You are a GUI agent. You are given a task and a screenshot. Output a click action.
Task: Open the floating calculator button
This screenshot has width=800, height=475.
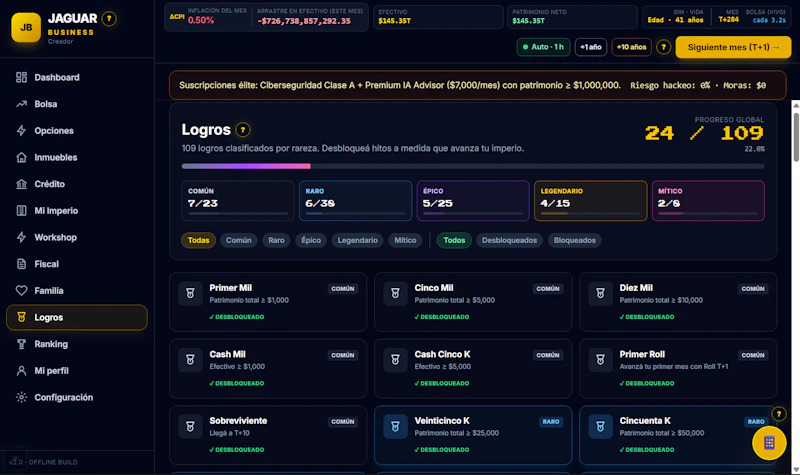769,442
